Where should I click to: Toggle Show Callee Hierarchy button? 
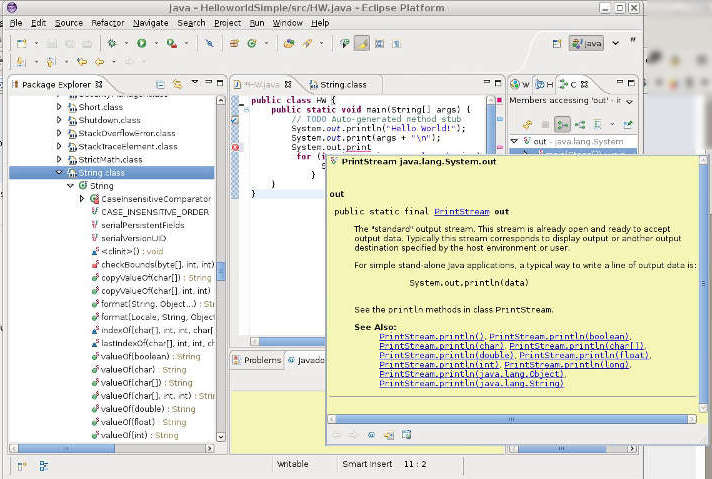click(580, 124)
